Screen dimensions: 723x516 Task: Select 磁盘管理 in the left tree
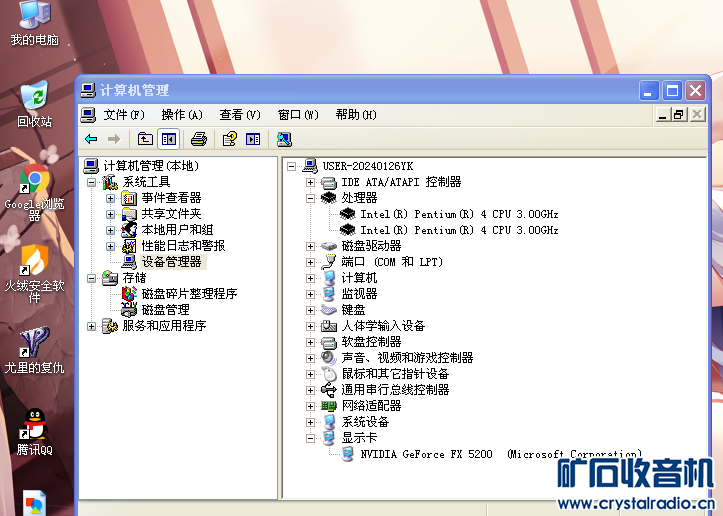click(x=166, y=309)
